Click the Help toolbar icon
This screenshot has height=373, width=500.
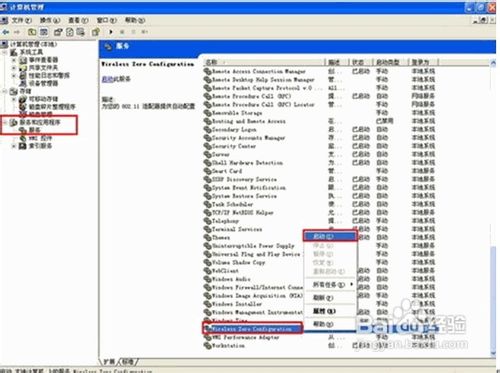[96, 32]
